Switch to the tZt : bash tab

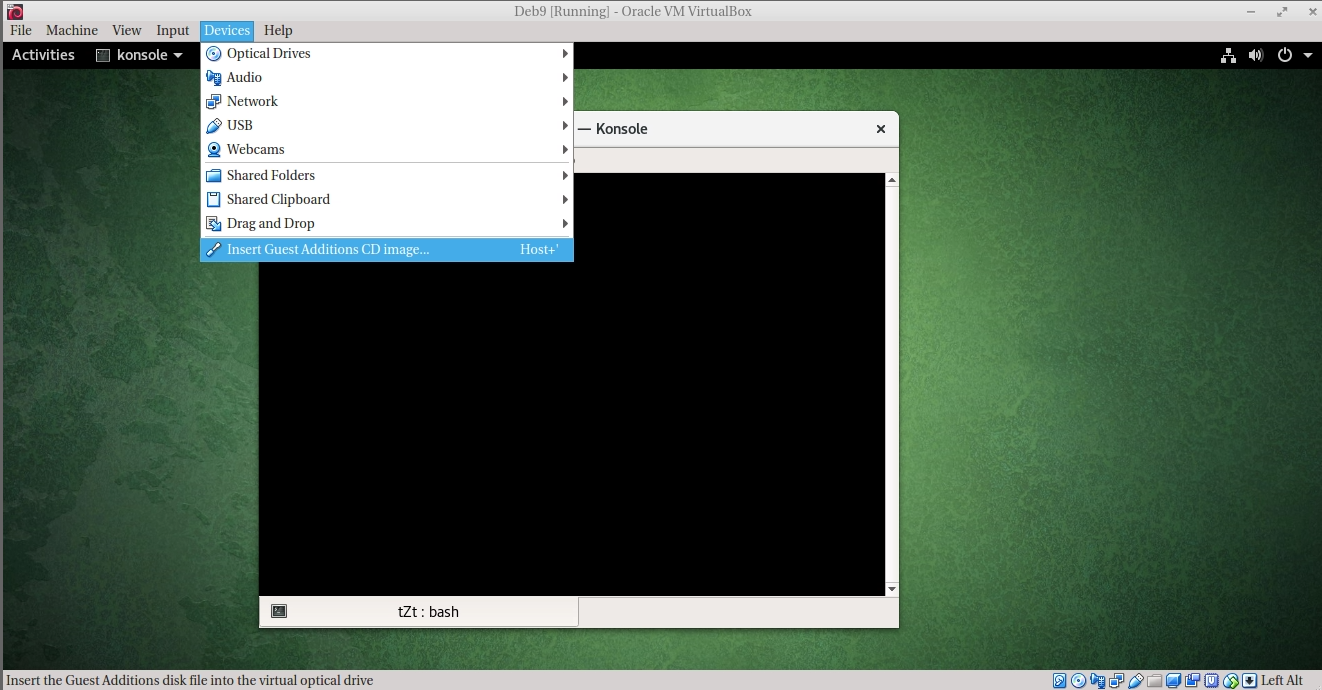(419, 612)
